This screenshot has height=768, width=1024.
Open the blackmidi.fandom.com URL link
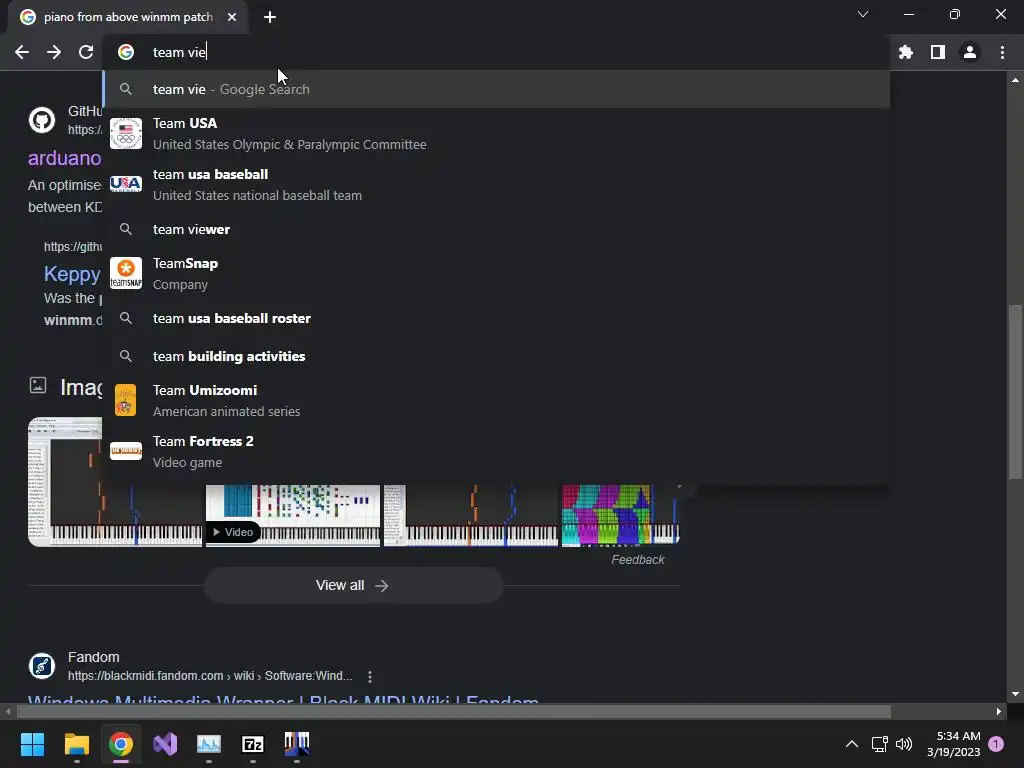click(x=210, y=676)
